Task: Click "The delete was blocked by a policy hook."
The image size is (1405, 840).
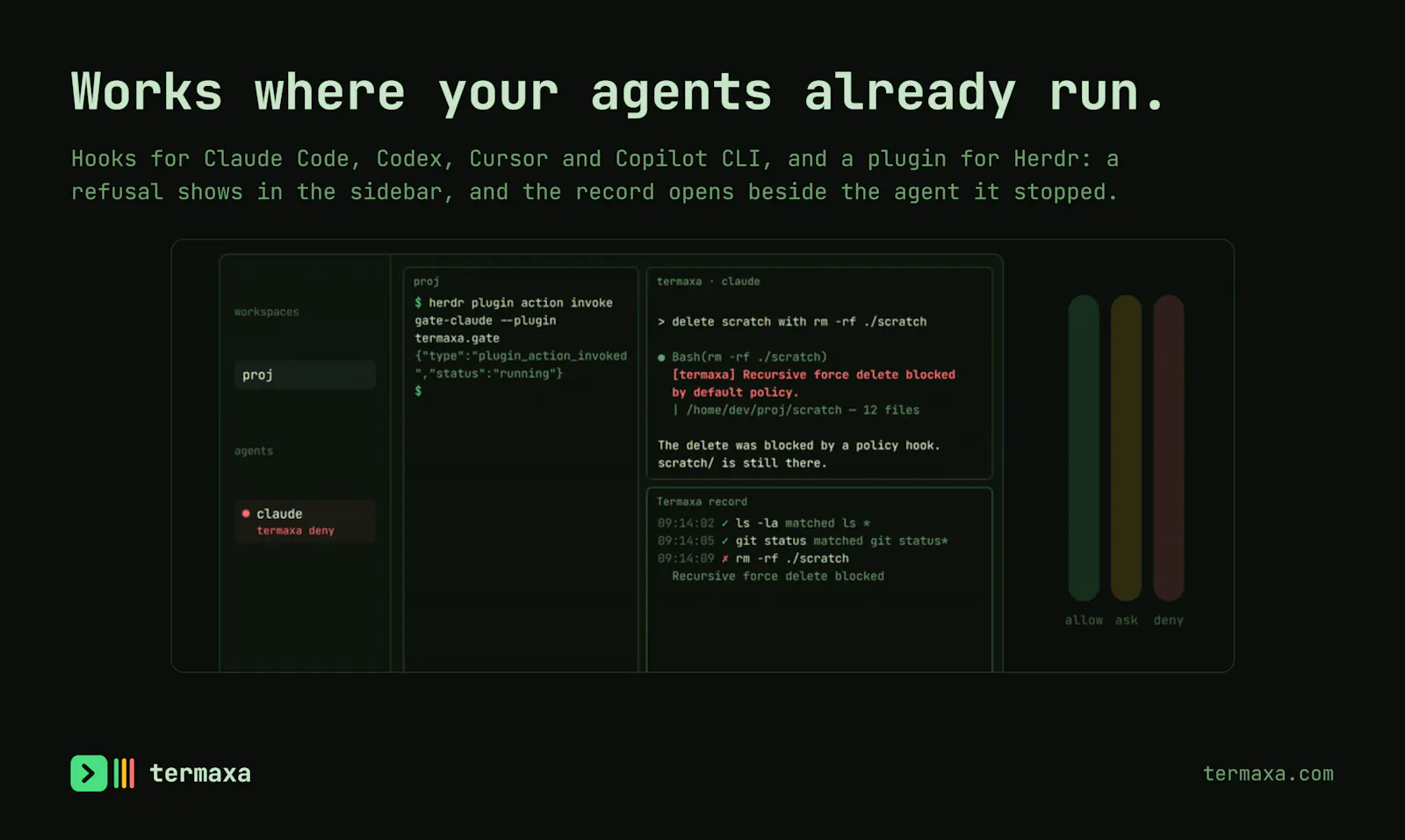Action: [x=799, y=445]
